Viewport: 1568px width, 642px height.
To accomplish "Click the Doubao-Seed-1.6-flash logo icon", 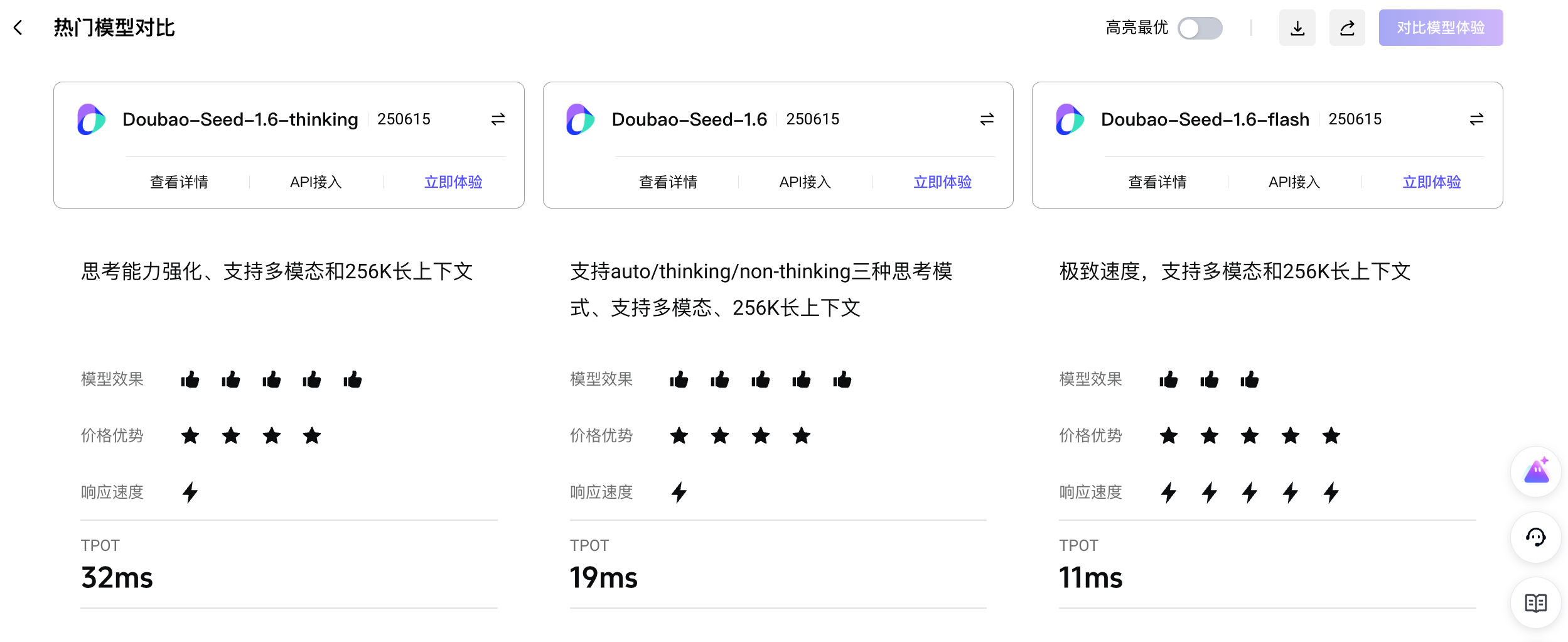I will coord(1070,119).
